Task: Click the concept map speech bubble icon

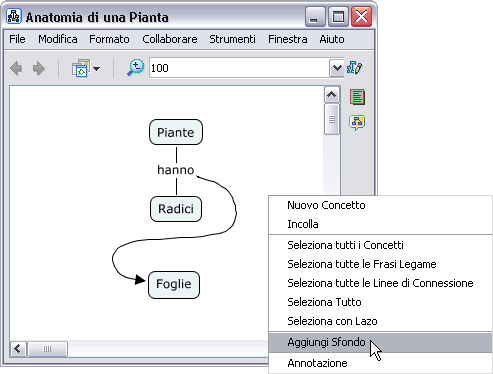Action: point(357,122)
